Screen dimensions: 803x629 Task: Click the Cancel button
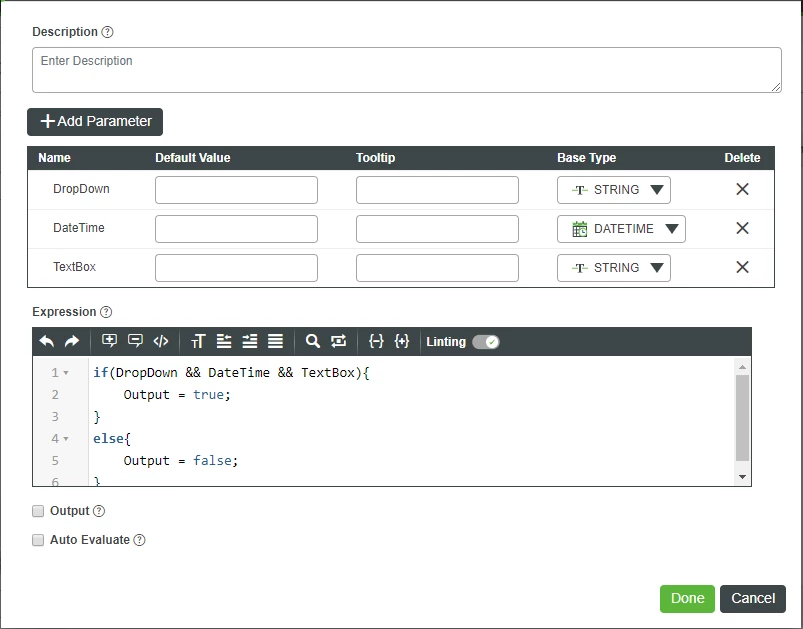click(753, 599)
